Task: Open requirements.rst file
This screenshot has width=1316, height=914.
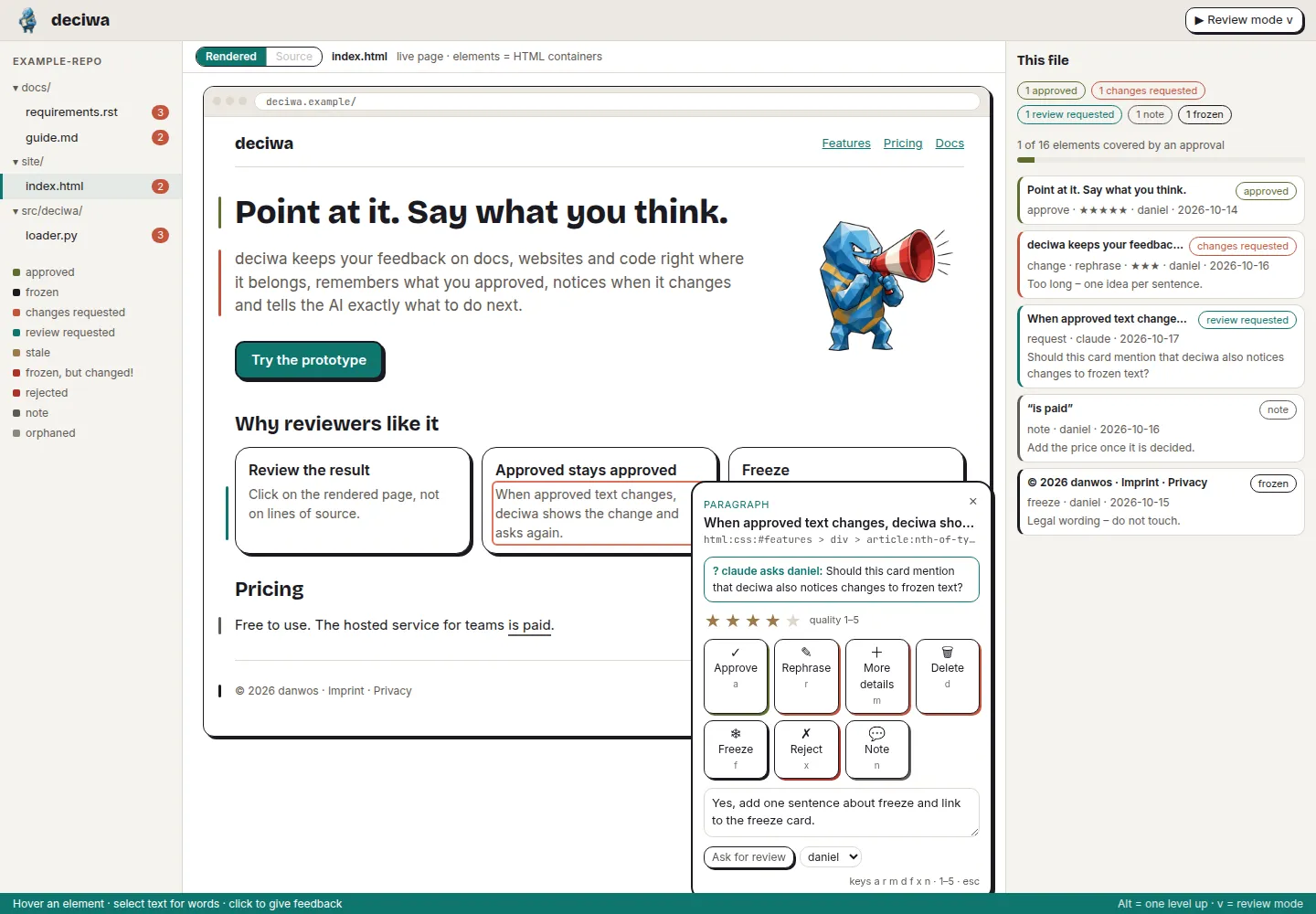Action: 91,112
